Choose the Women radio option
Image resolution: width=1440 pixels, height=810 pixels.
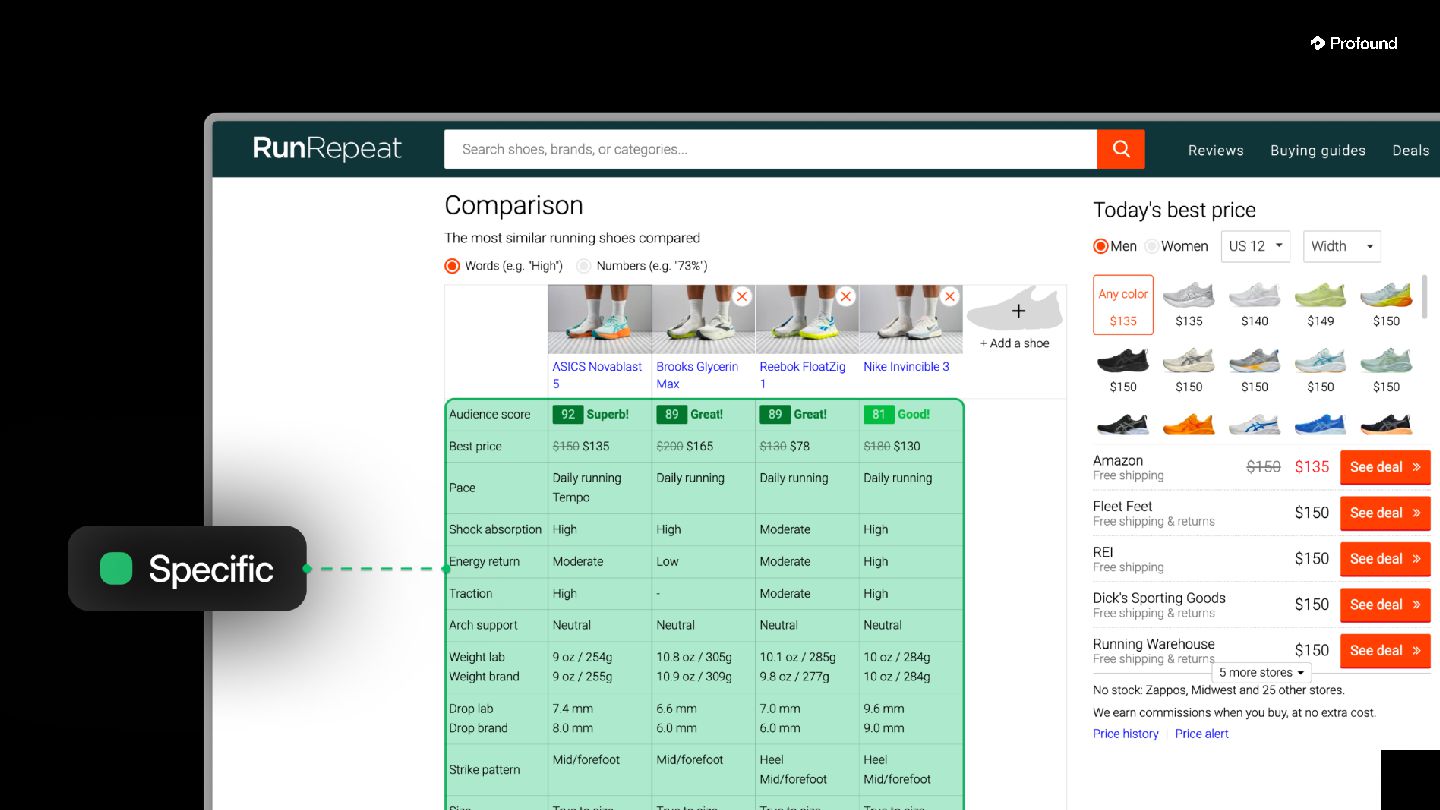tap(1152, 246)
